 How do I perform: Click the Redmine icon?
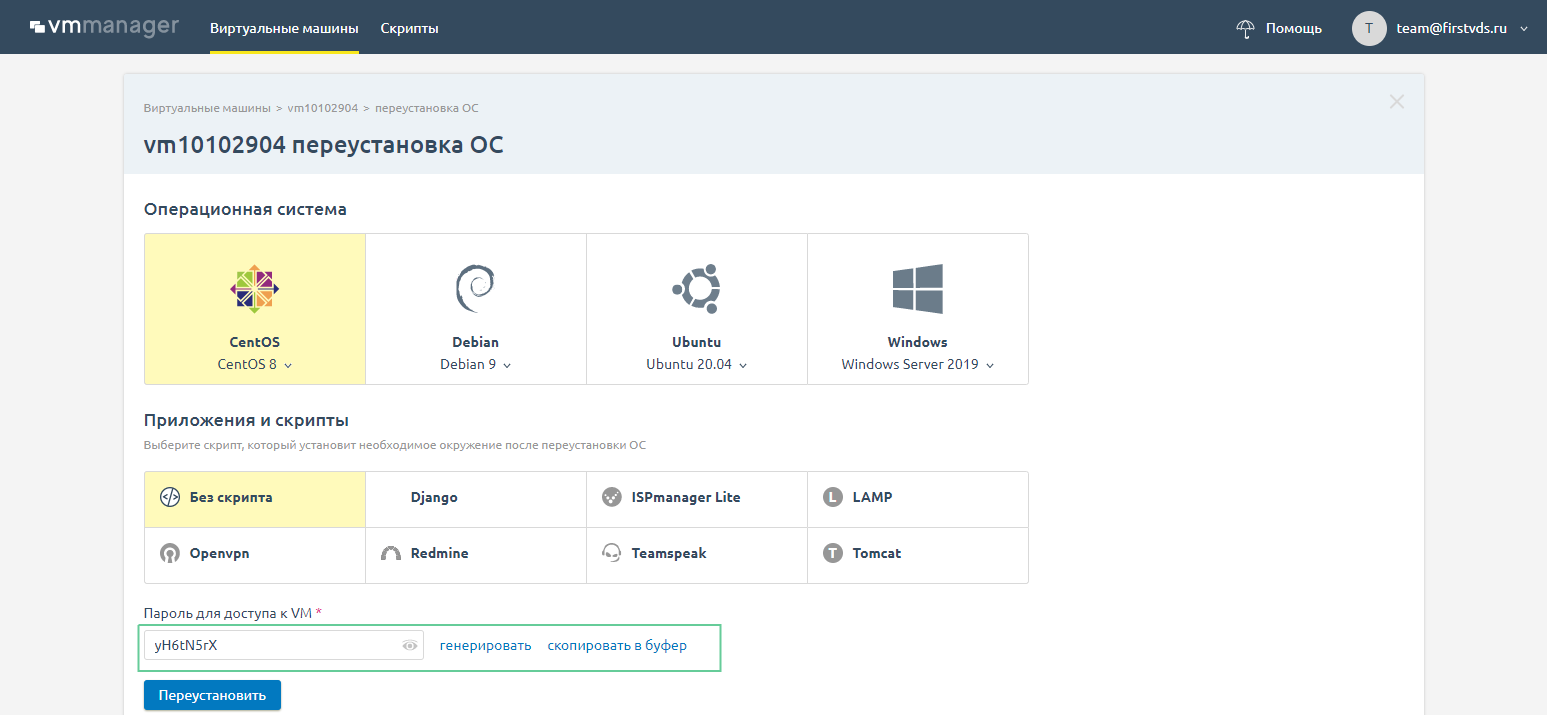pyautogui.click(x=391, y=554)
